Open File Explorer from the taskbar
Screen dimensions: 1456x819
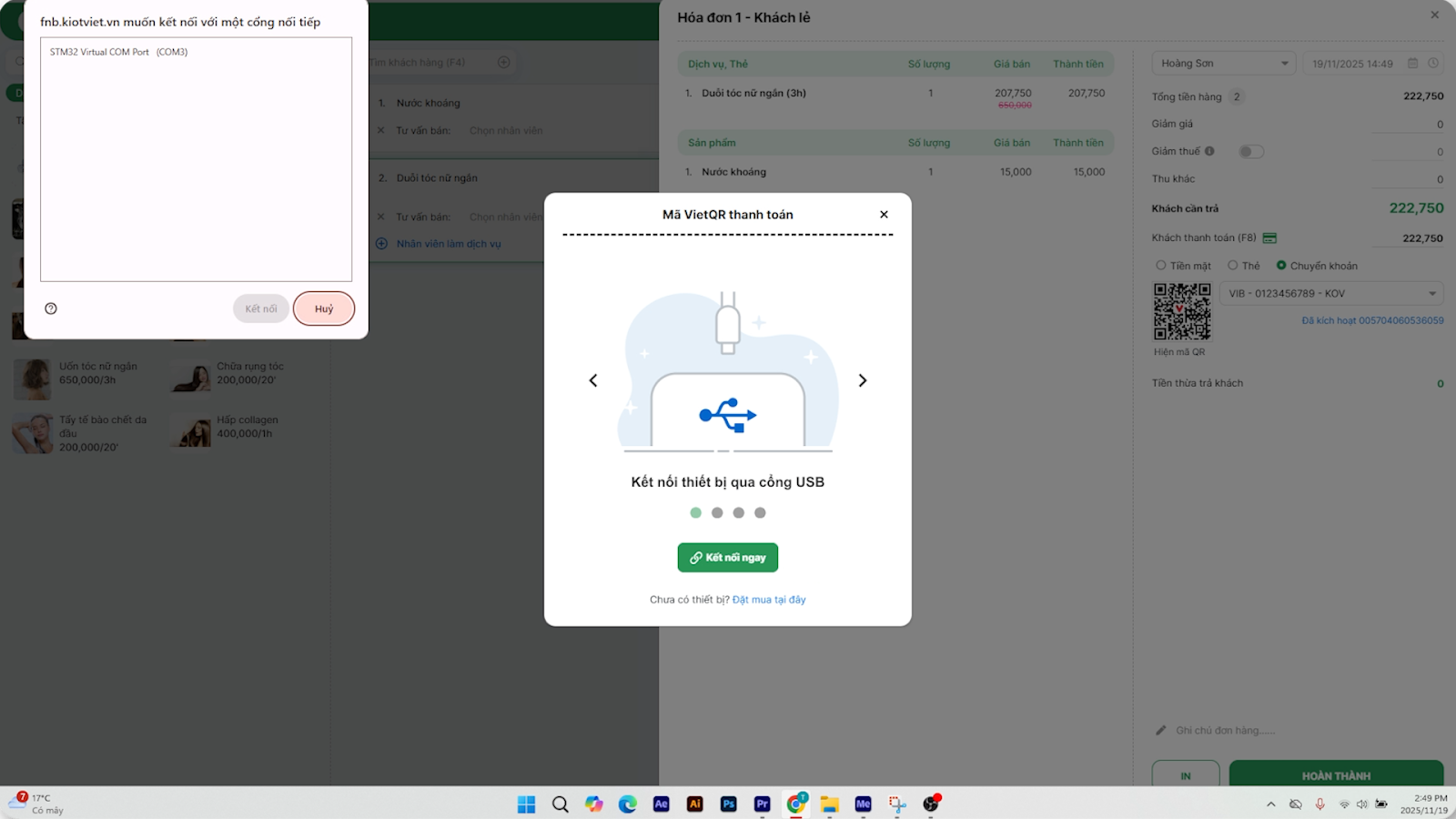tap(829, 804)
